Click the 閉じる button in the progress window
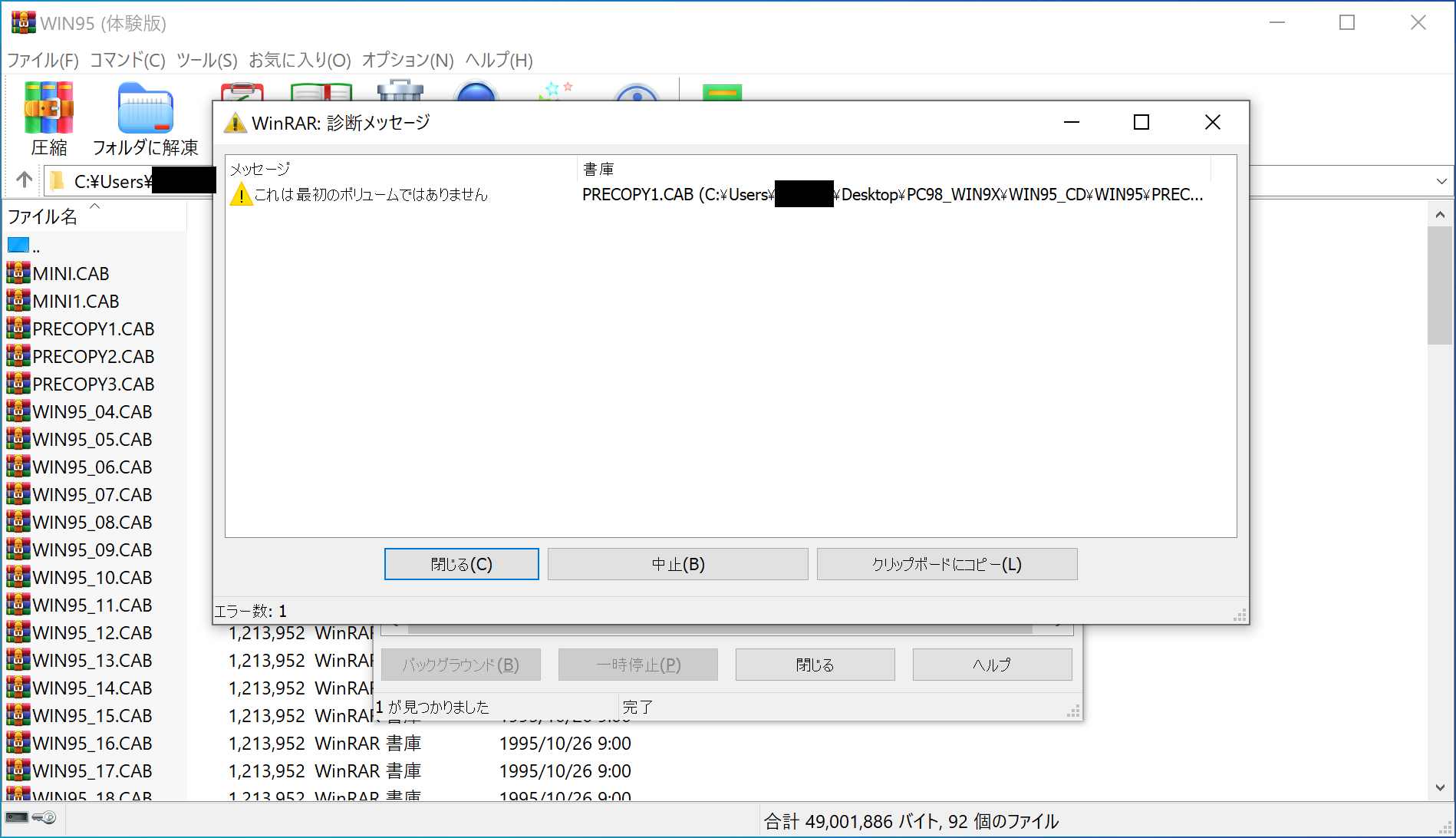1456x838 pixels. tap(815, 665)
